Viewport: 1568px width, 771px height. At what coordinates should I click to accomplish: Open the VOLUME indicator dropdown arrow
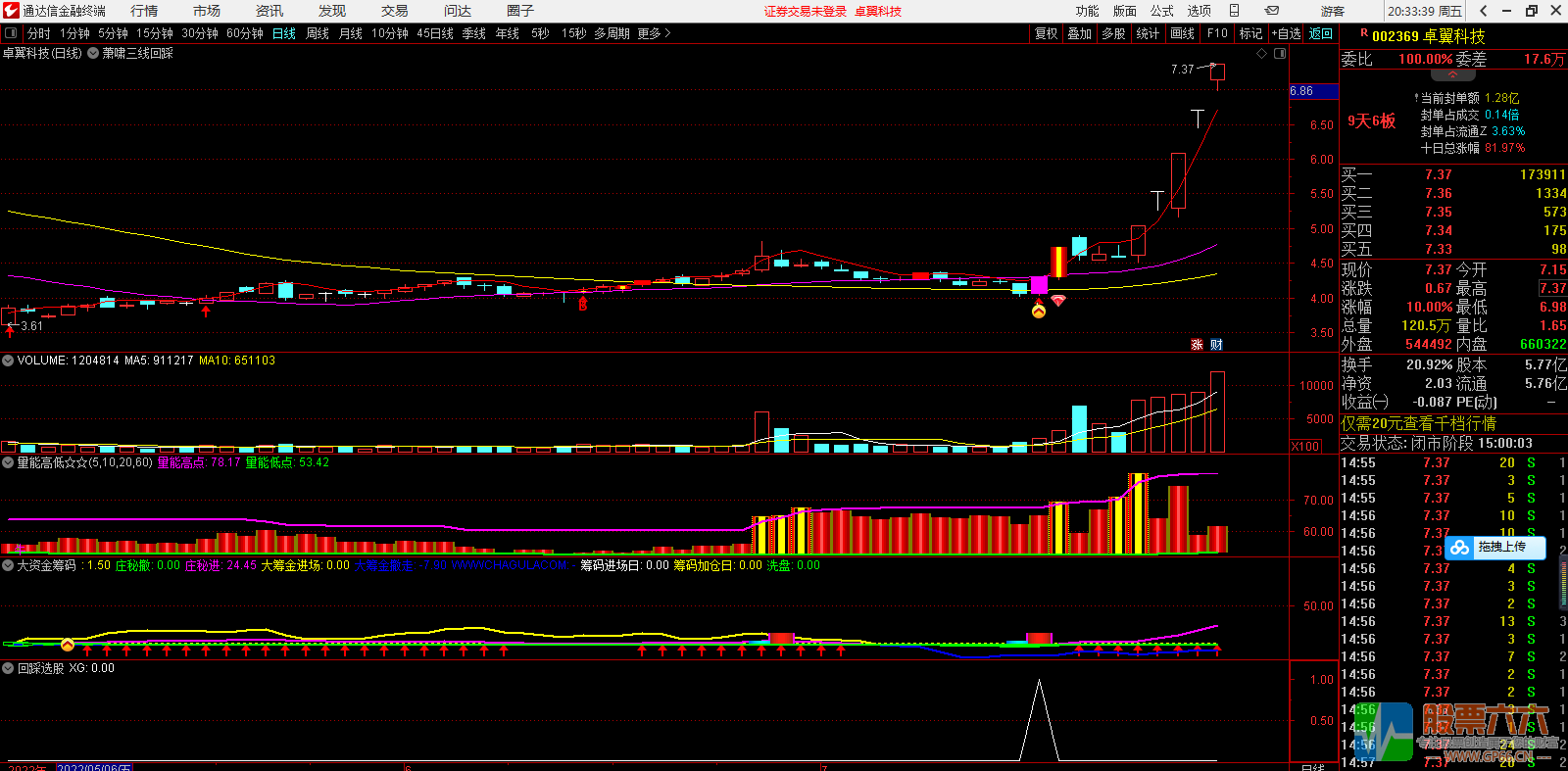point(8,361)
